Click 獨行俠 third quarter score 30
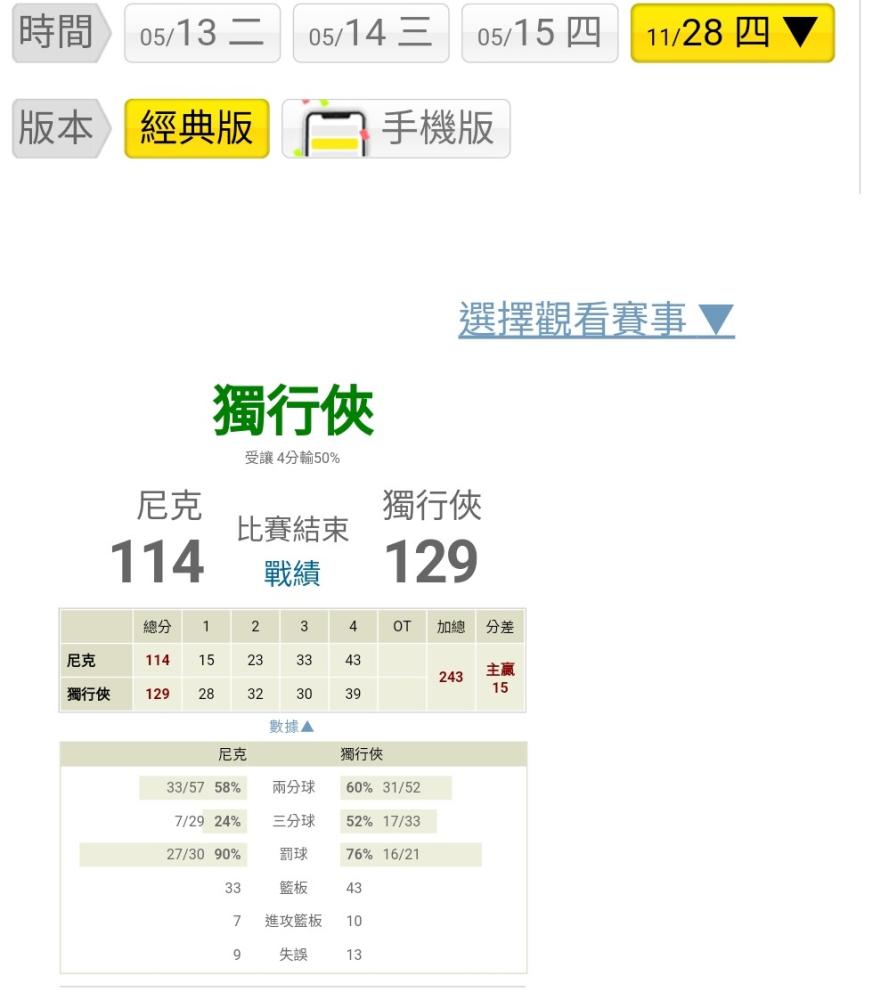889x1000 pixels. [x=304, y=694]
